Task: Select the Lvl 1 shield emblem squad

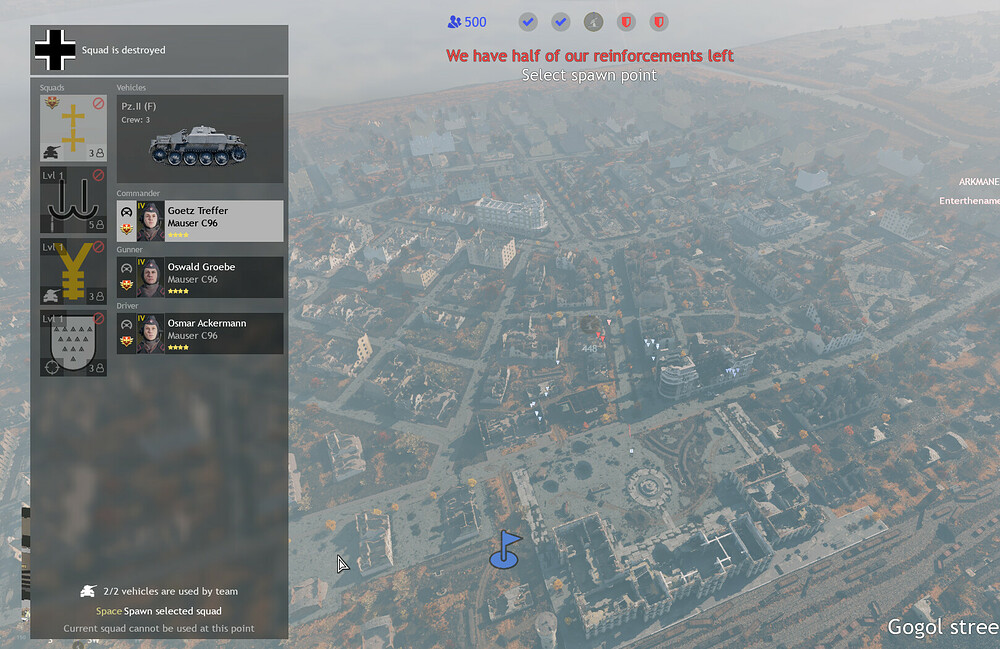Action: (x=73, y=343)
